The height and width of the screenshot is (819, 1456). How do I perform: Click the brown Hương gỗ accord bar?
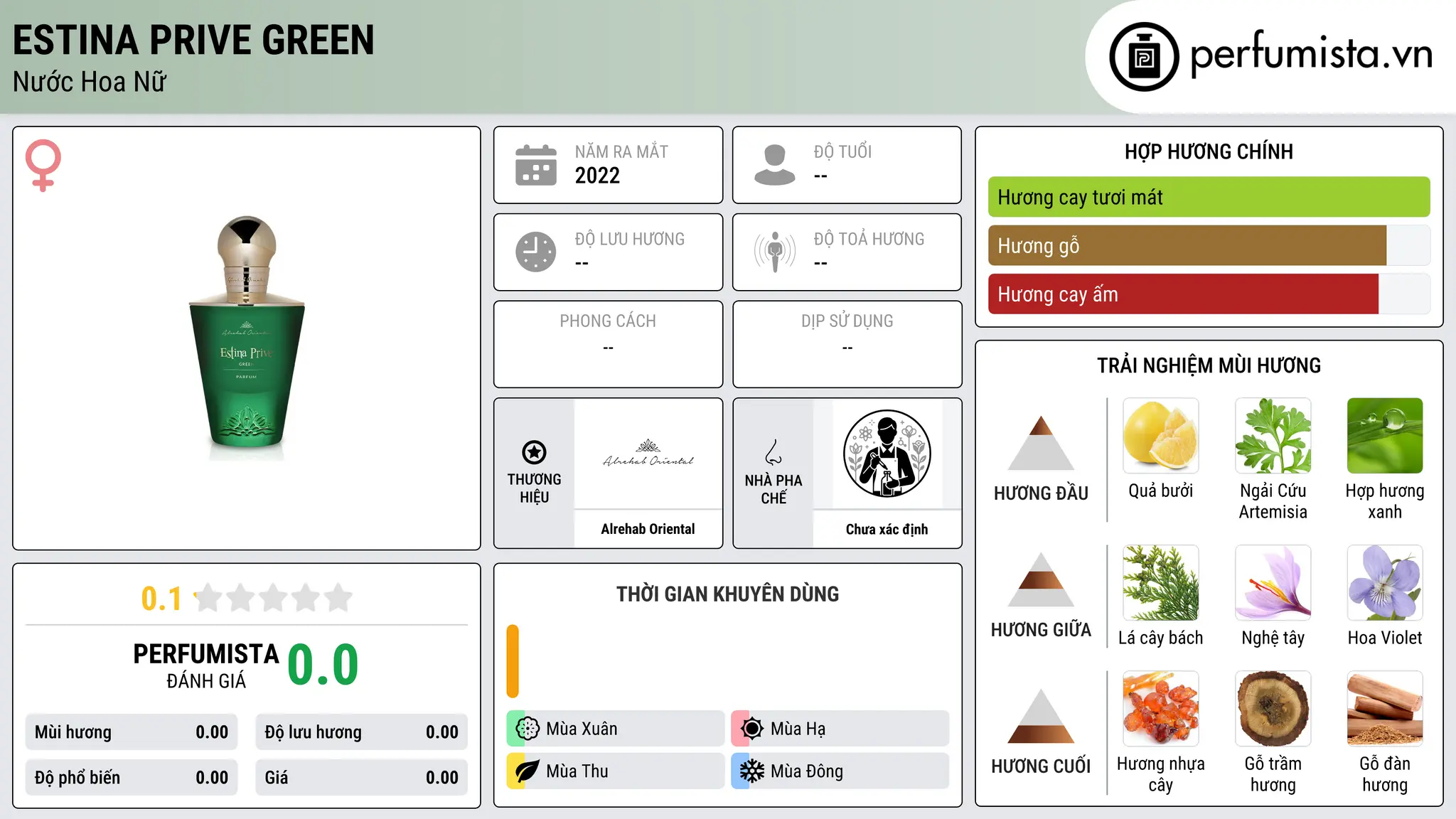point(1187,245)
